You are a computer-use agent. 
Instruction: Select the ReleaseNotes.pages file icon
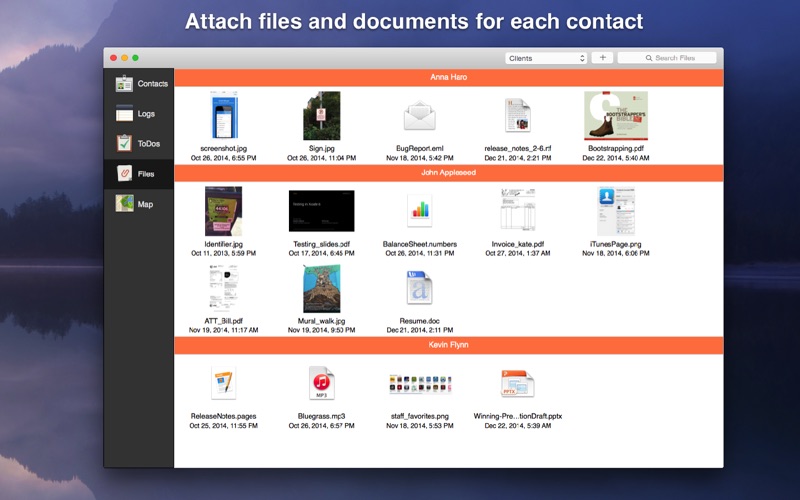[x=223, y=383]
